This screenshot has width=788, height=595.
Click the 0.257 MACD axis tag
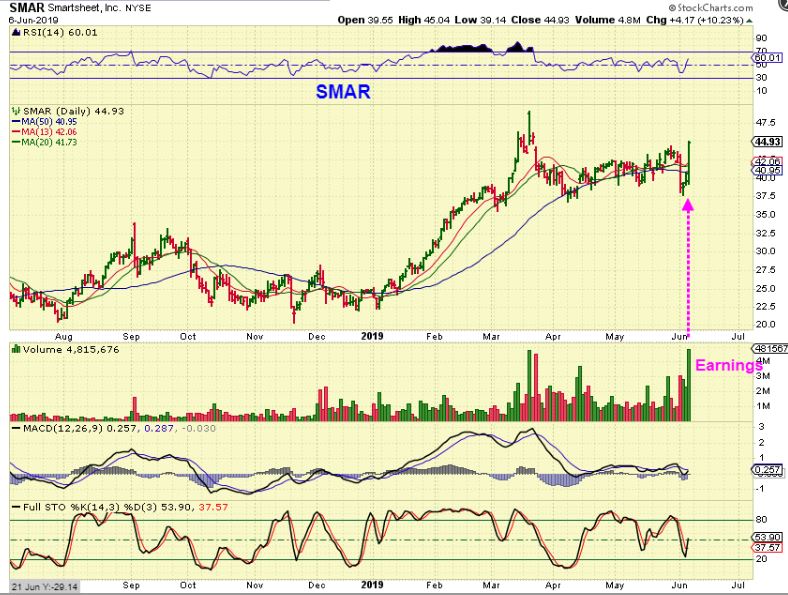[x=767, y=470]
